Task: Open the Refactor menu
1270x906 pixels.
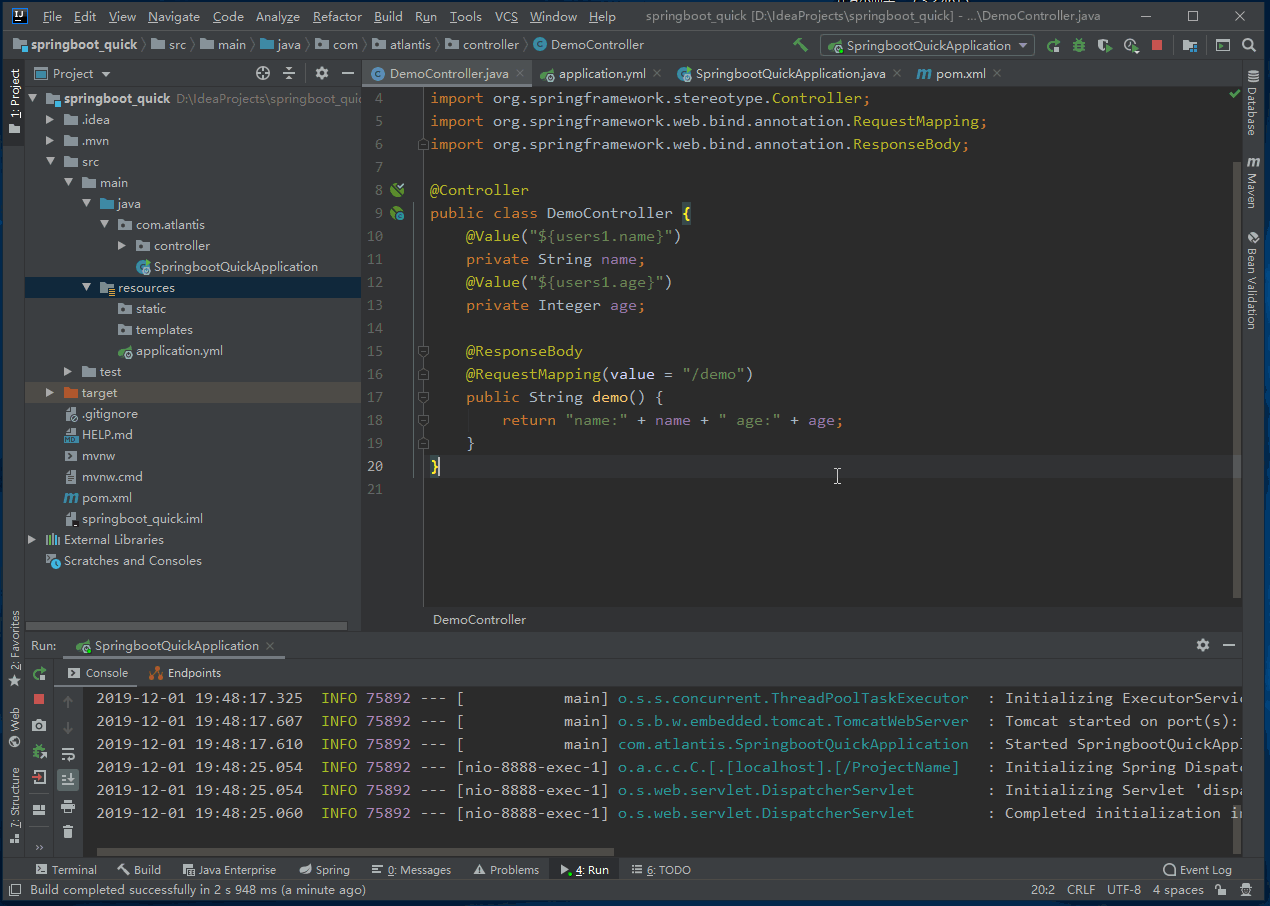Action: [x=337, y=17]
